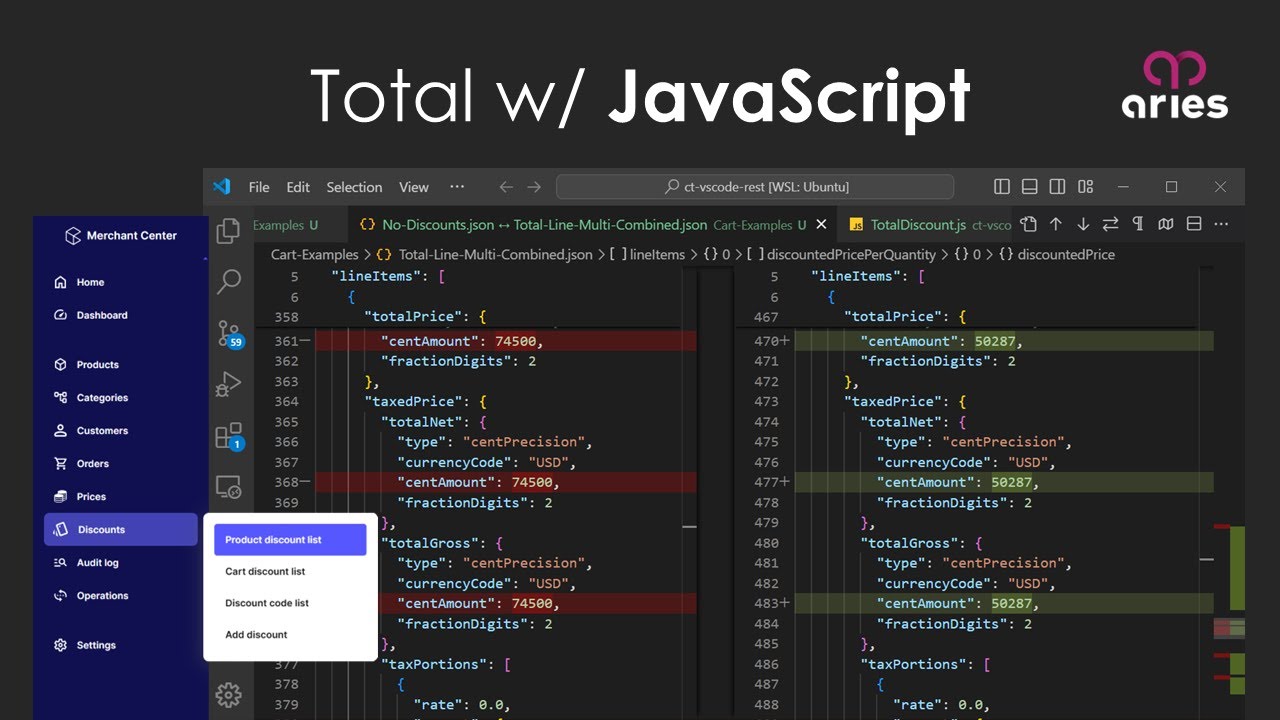Open the Selection menu
Viewport: 1280px width, 720px height.
point(354,187)
